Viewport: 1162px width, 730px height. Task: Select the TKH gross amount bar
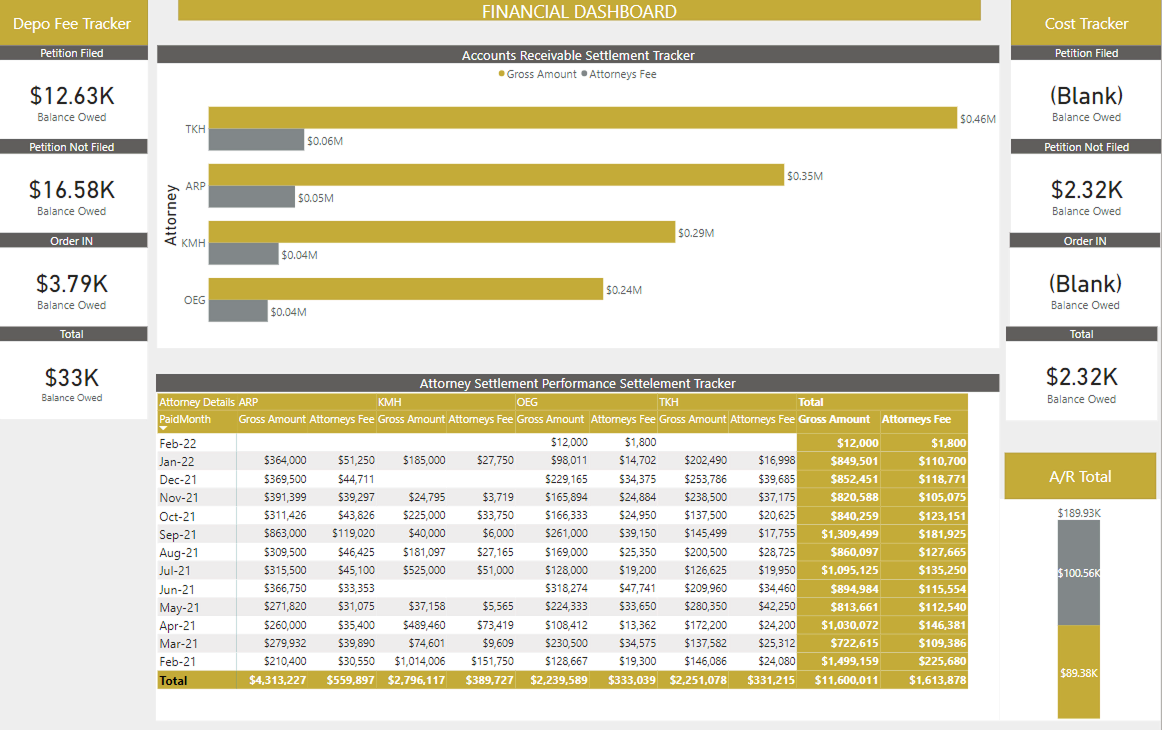(x=580, y=117)
